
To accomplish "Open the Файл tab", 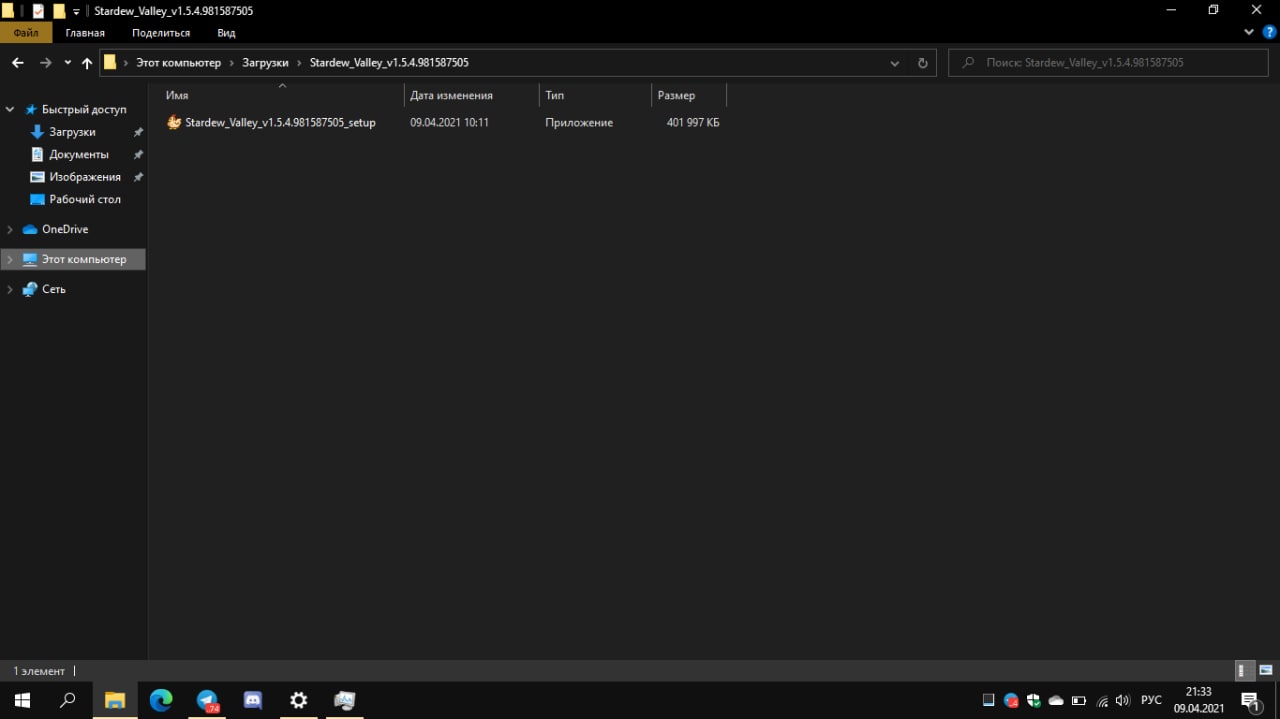I will pyautogui.click(x=27, y=33).
